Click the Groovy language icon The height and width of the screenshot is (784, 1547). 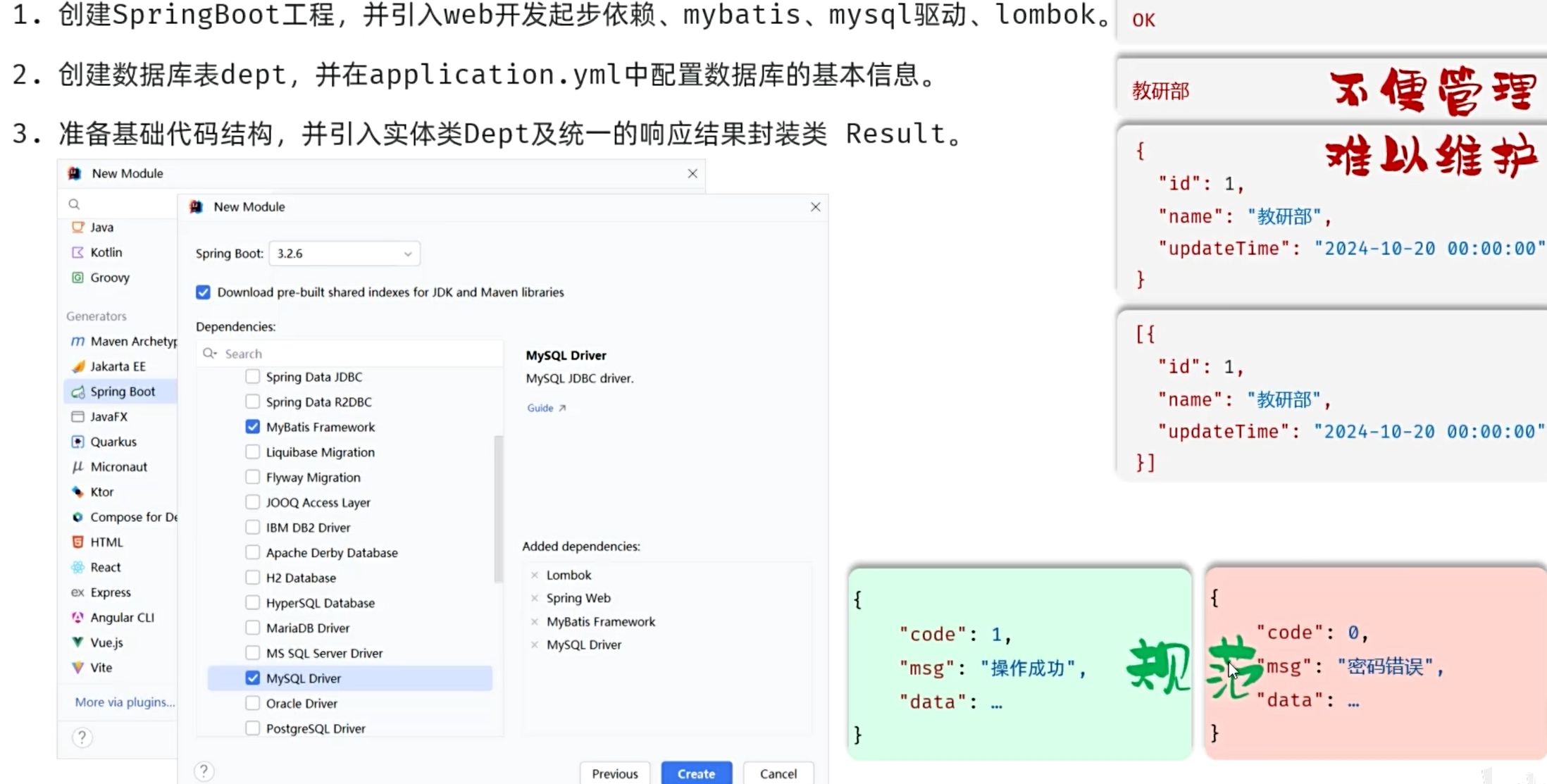[x=77, y=278]
